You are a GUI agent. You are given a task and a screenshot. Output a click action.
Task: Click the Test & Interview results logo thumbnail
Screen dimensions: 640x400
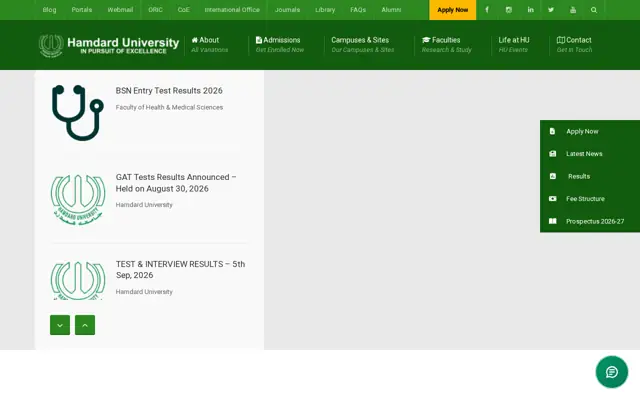[x=78, y=280]
